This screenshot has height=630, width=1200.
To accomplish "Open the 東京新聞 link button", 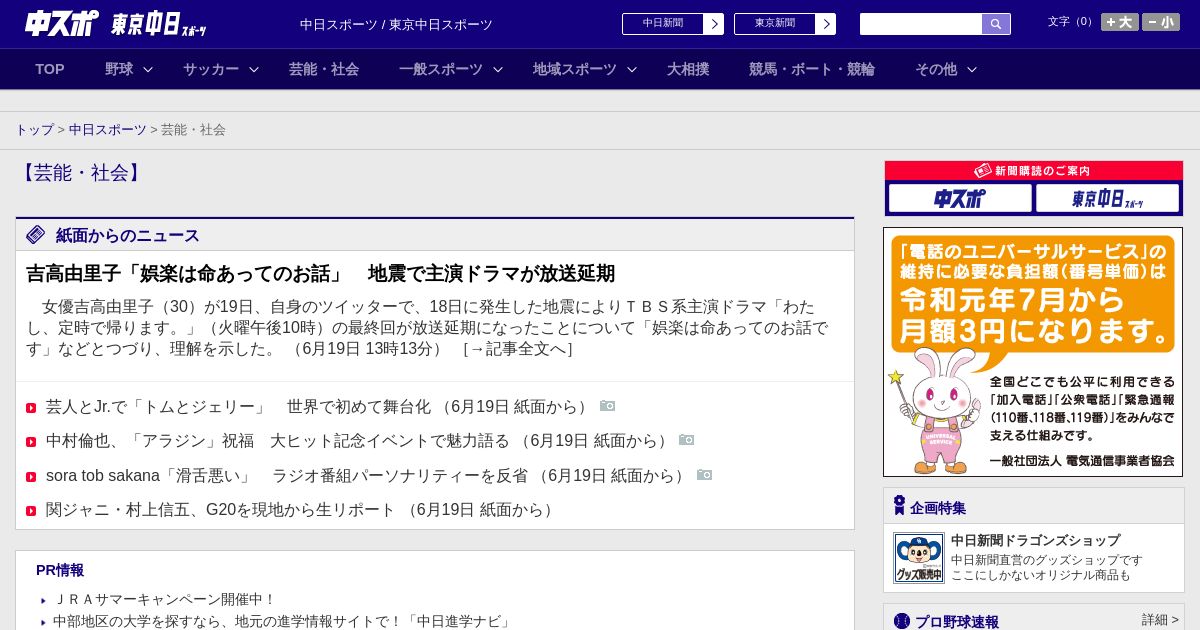I will click(775, 24).
